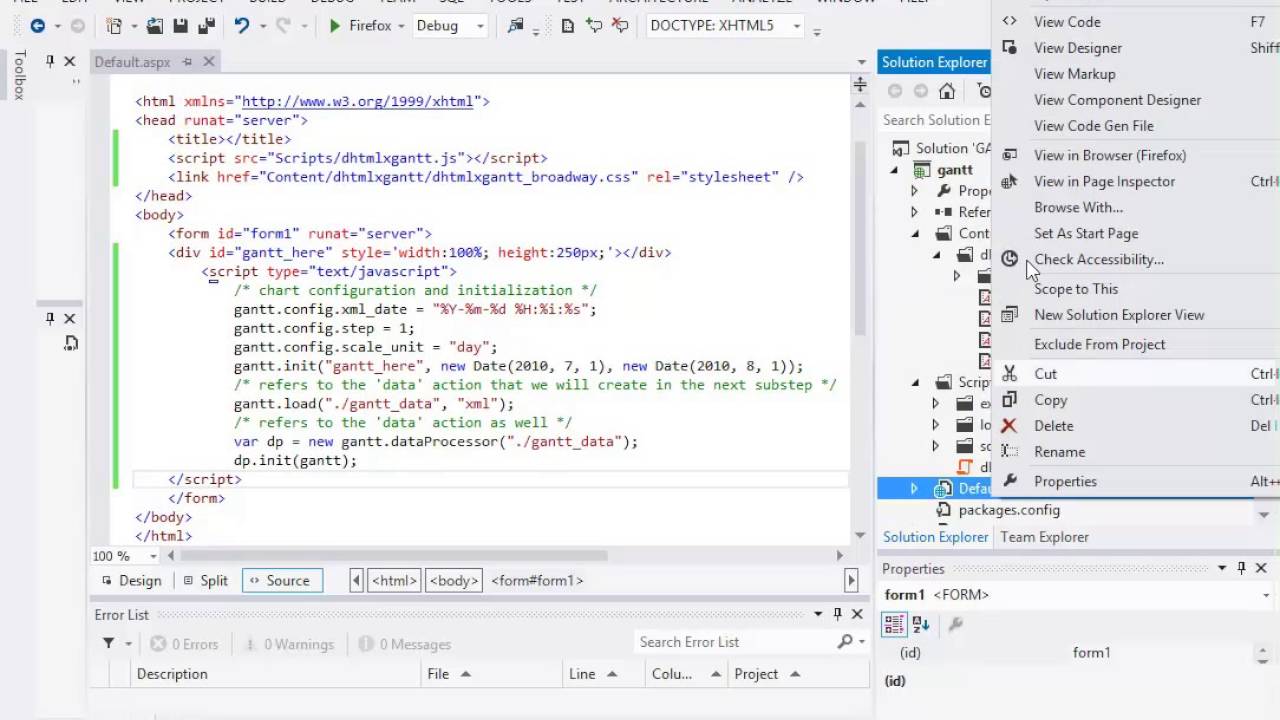1280x720 pixels.
Task: Click the document icon before comment icons
Action: pyautogui.click(x=568, y=26)
